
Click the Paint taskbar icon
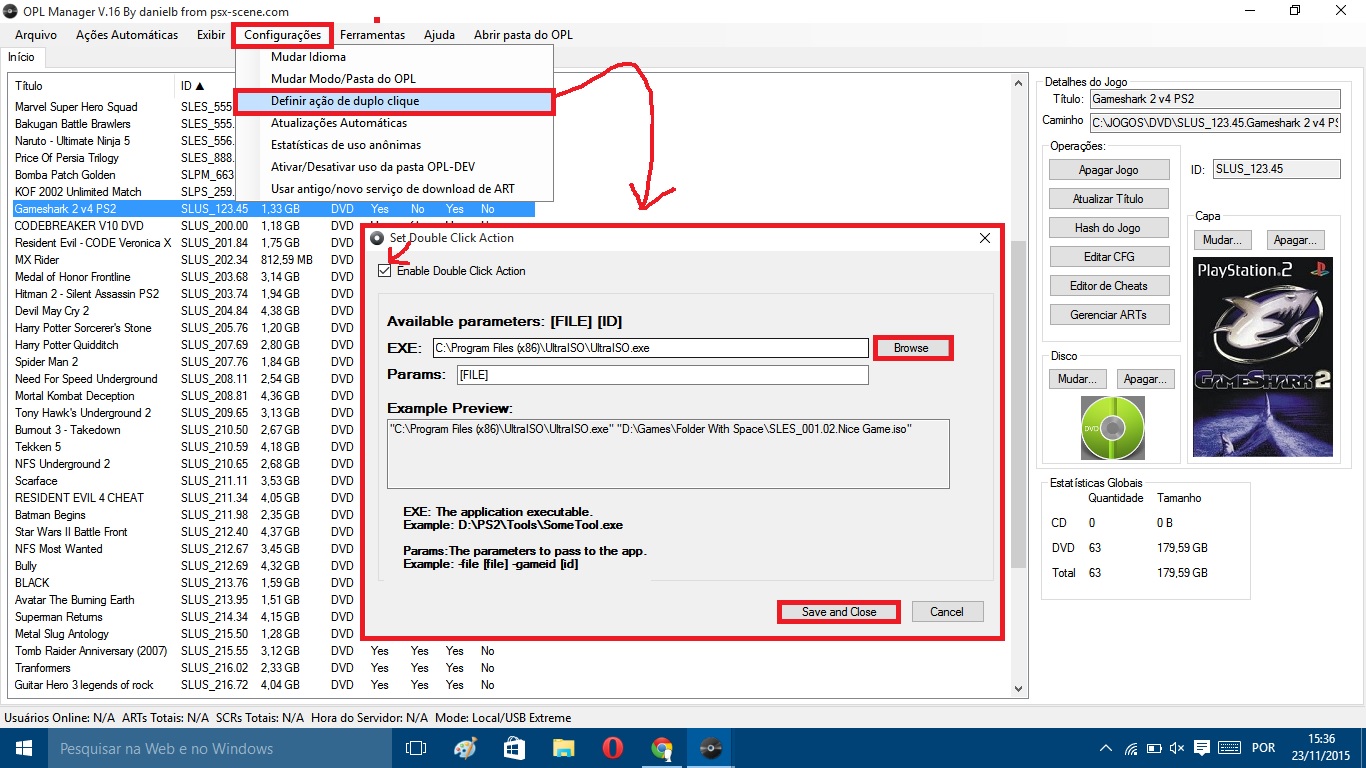tap(466, 748)
